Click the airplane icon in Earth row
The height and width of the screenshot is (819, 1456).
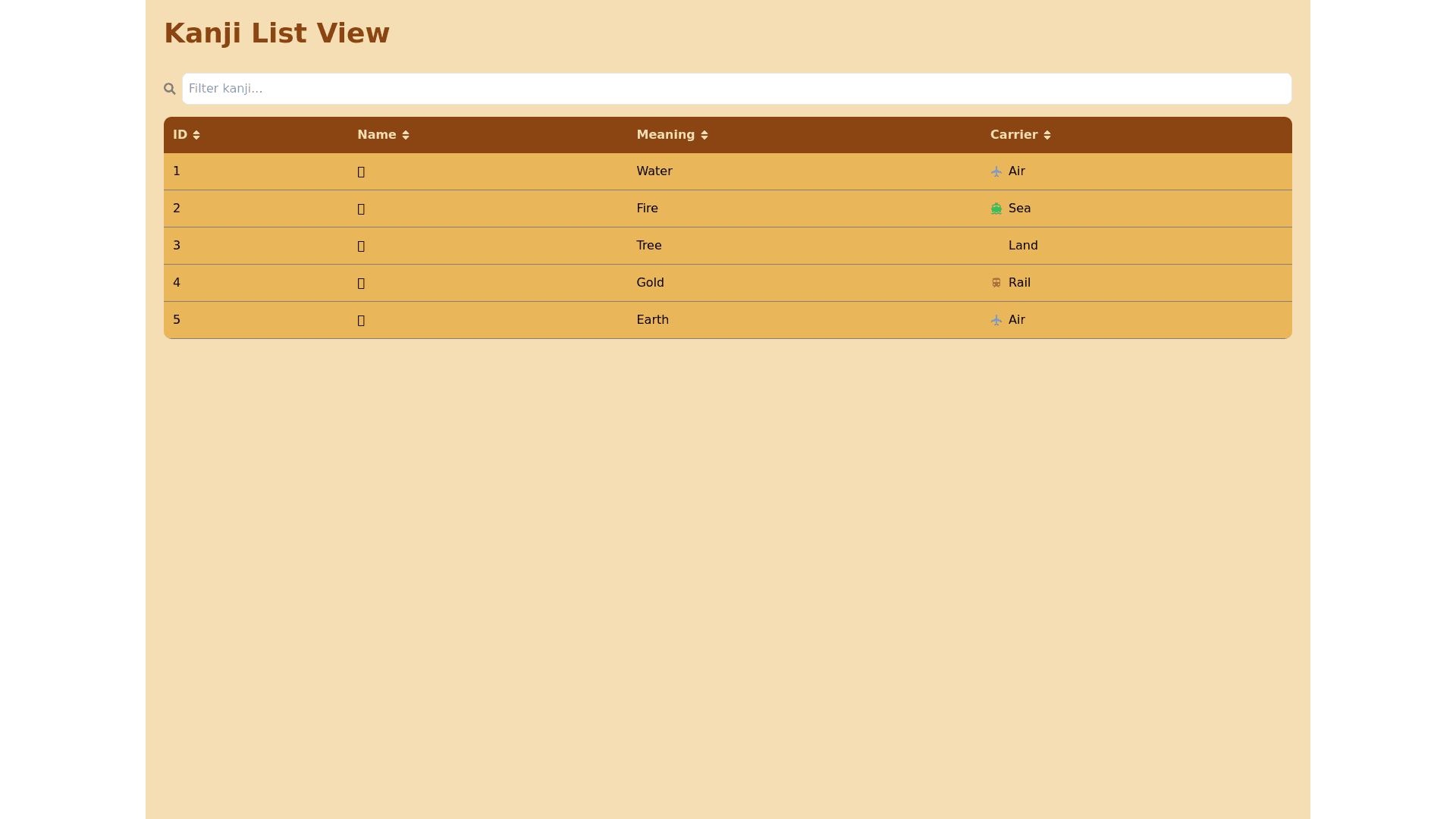coord(996,320)
